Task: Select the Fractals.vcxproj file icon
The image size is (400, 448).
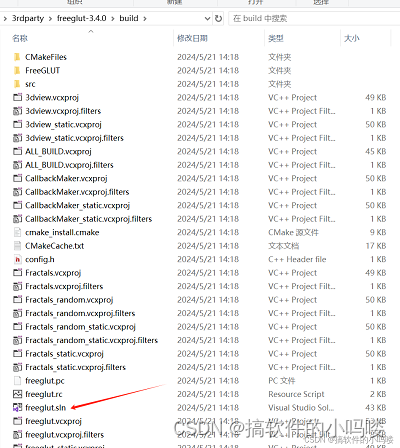Action: 17,273
